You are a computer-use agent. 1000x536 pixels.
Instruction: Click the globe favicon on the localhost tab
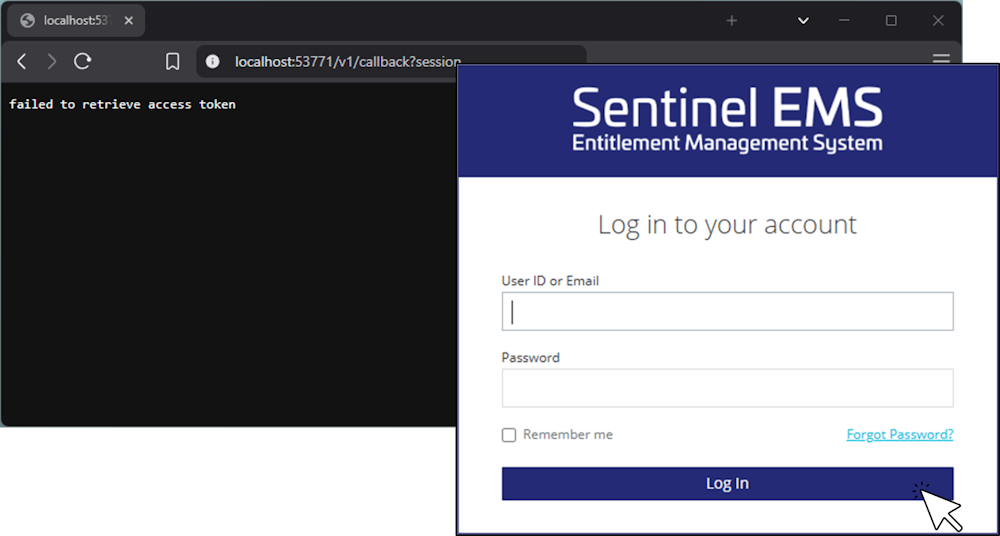coord(27,20)
